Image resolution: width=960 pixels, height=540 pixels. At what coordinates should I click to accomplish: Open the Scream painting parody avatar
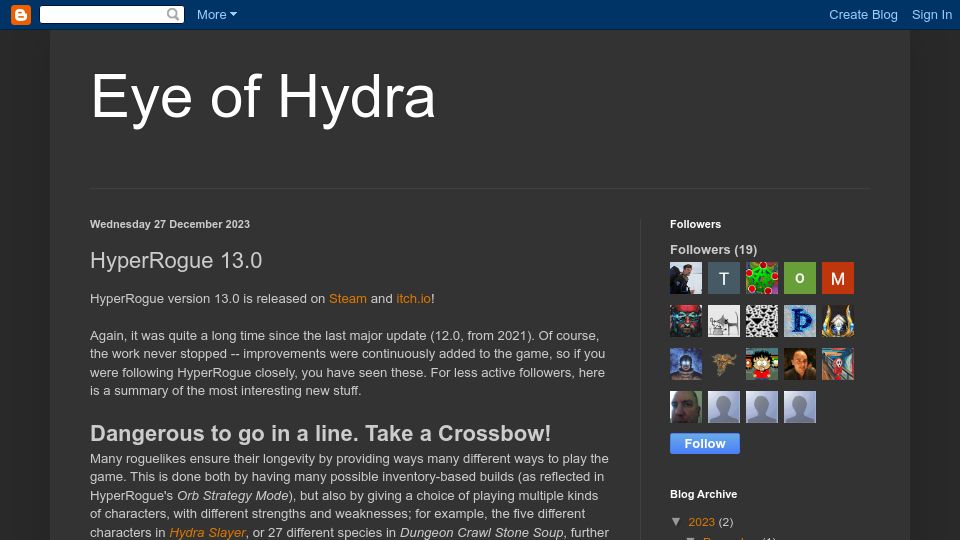(838, 364)
